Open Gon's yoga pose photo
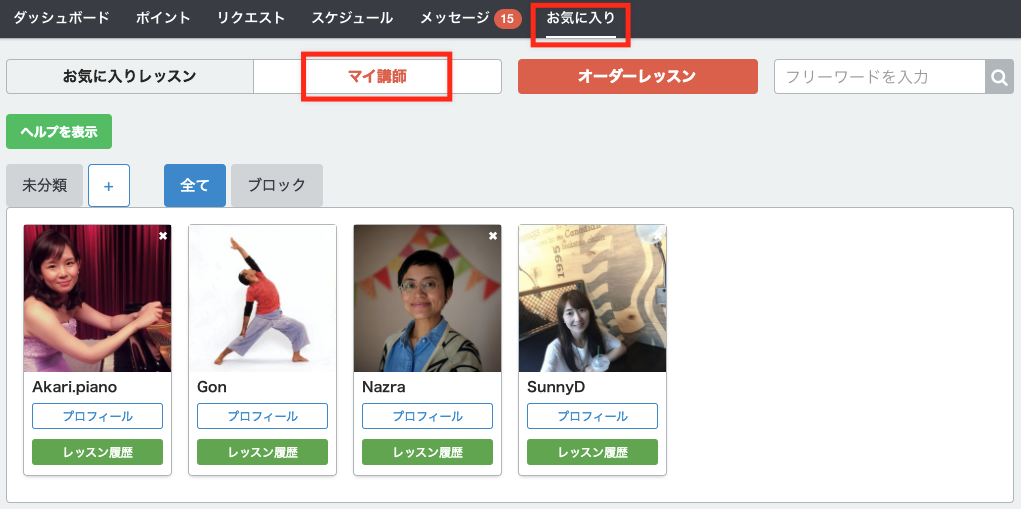1021x509 pixels. click(x=262, y=298)
